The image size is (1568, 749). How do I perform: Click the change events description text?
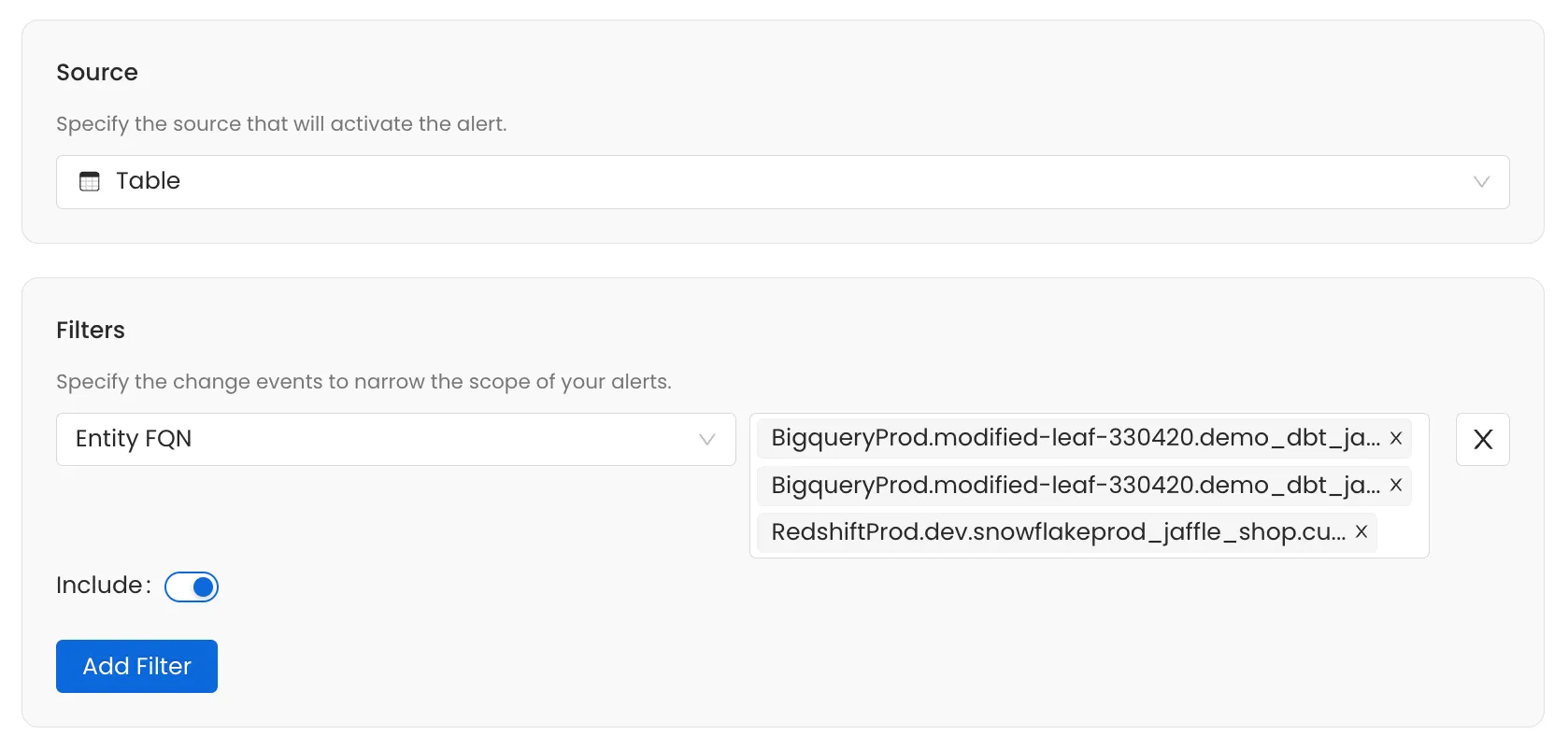click(x=363, y=382)
